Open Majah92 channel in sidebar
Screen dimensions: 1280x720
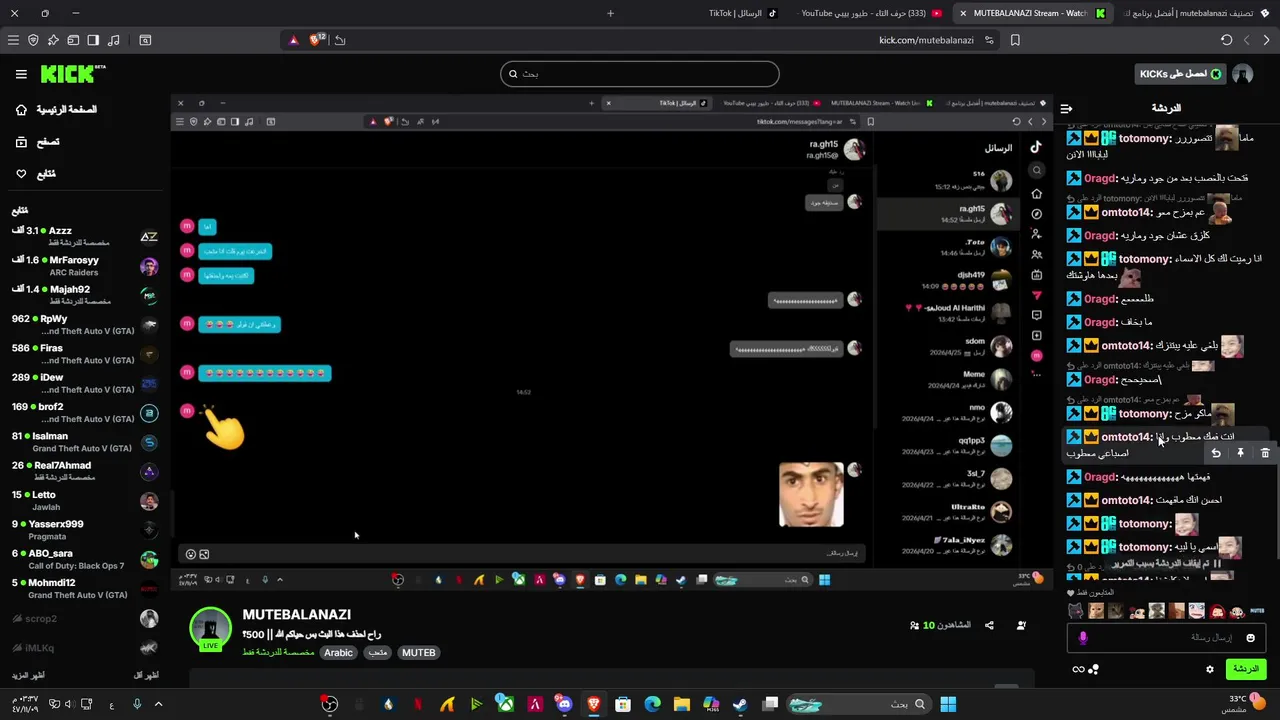click(x=85, y=295)
